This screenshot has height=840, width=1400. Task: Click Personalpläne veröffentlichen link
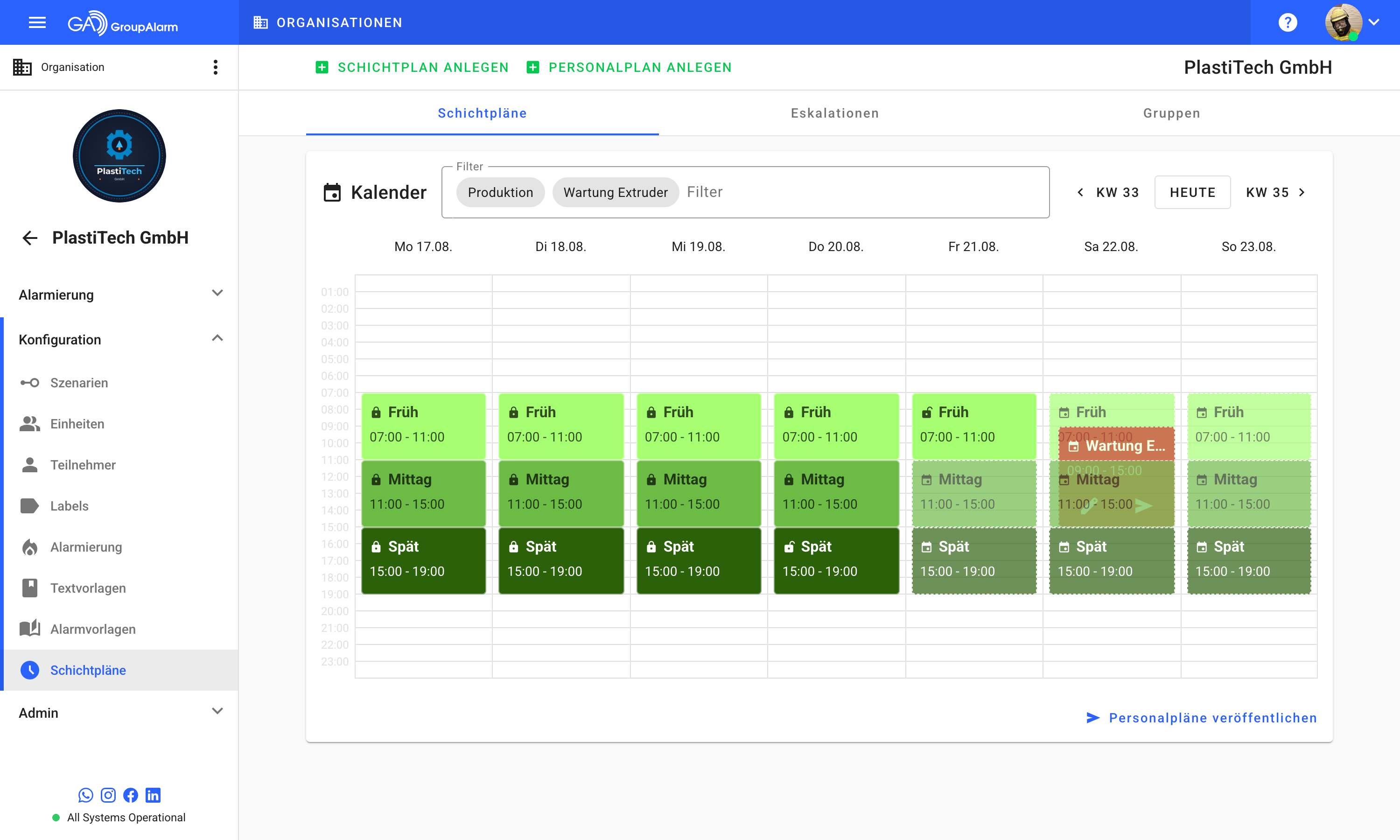tap(1202, 718)
